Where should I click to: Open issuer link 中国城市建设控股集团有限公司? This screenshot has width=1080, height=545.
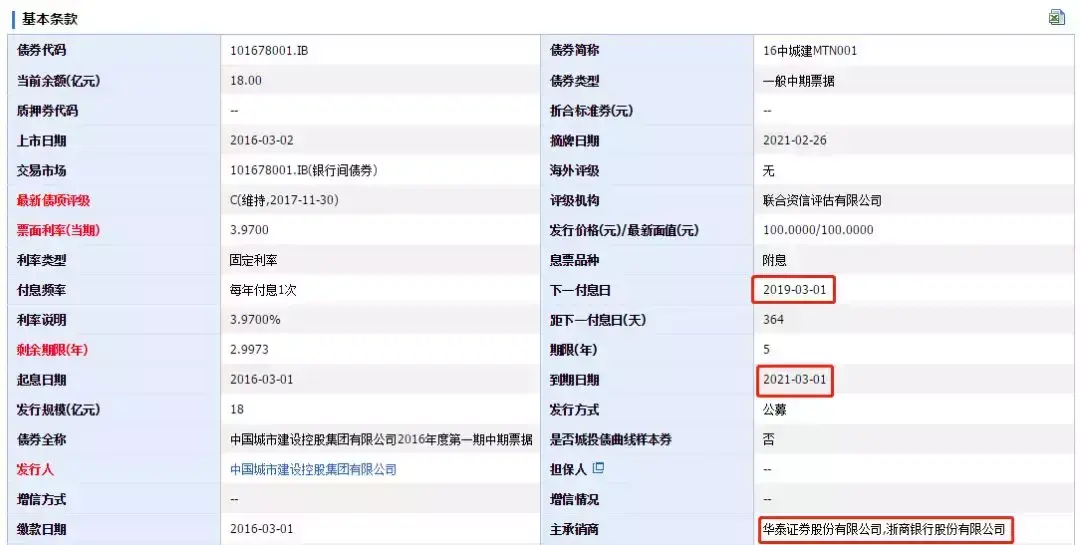click(x=313, y=469)
